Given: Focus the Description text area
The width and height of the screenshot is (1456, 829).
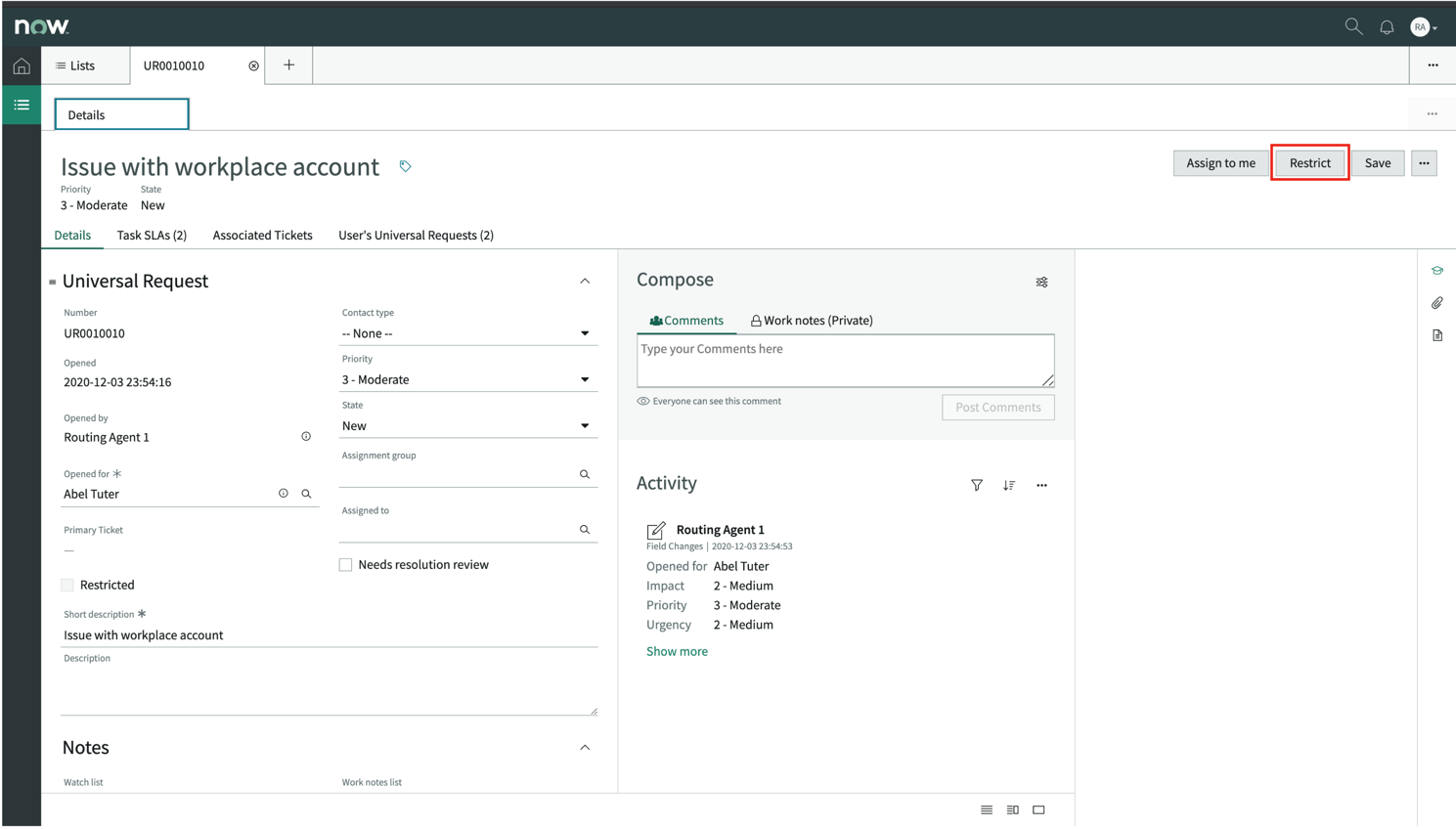Looking at the screenshot, I should pyautogui.click(x=330, y=691).
